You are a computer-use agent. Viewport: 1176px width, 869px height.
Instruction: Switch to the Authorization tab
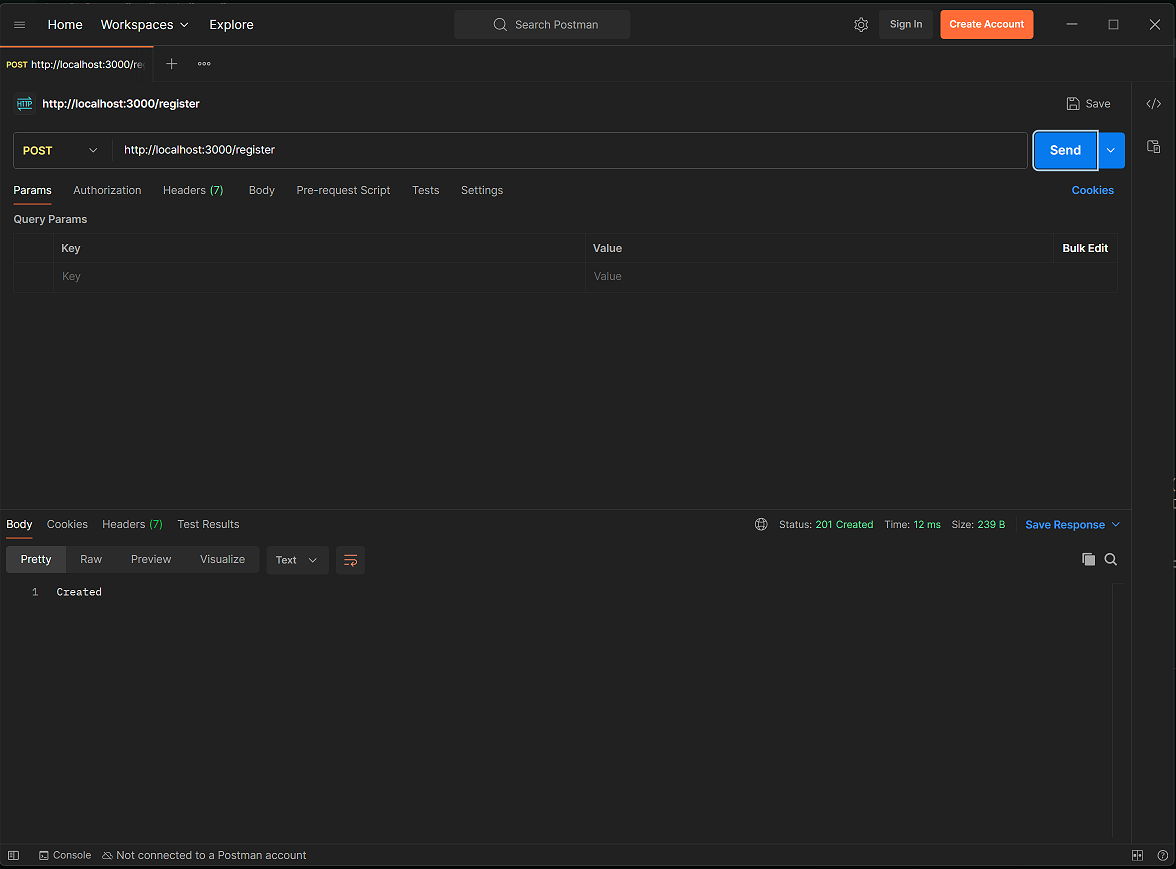[x=107, y=190]
